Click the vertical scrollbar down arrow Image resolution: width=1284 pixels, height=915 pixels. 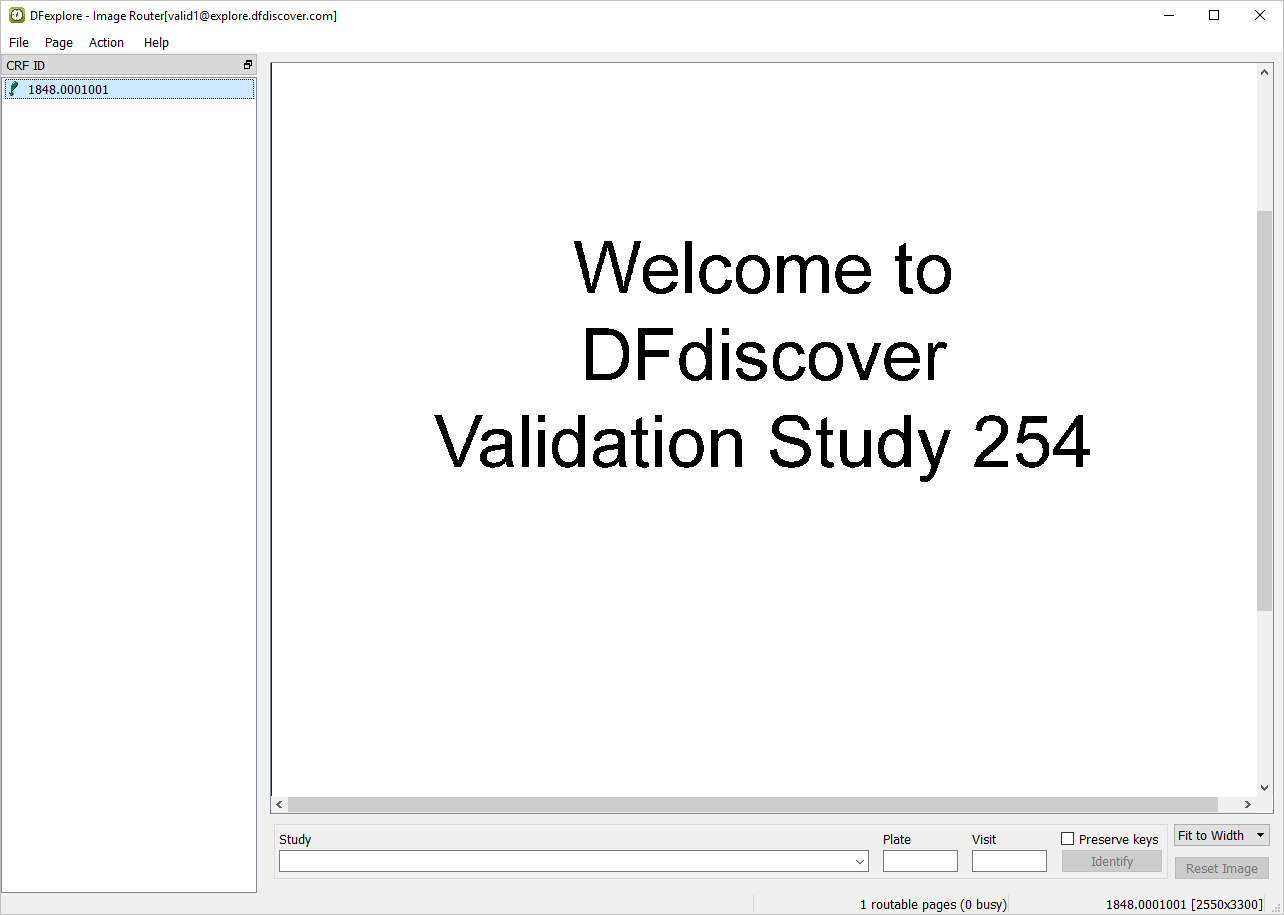[x=1264, y=787]
